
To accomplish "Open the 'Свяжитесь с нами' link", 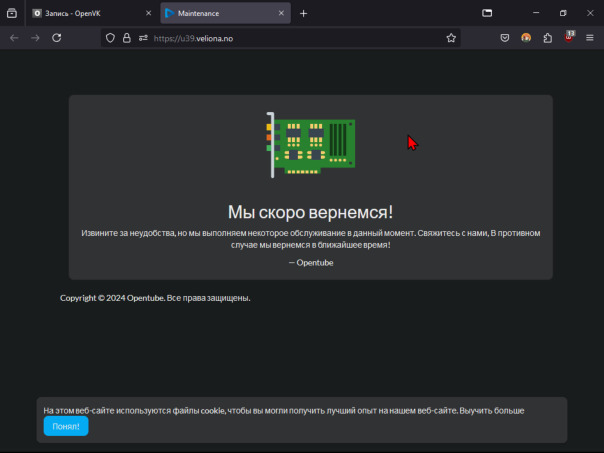I will click(453, 233).
